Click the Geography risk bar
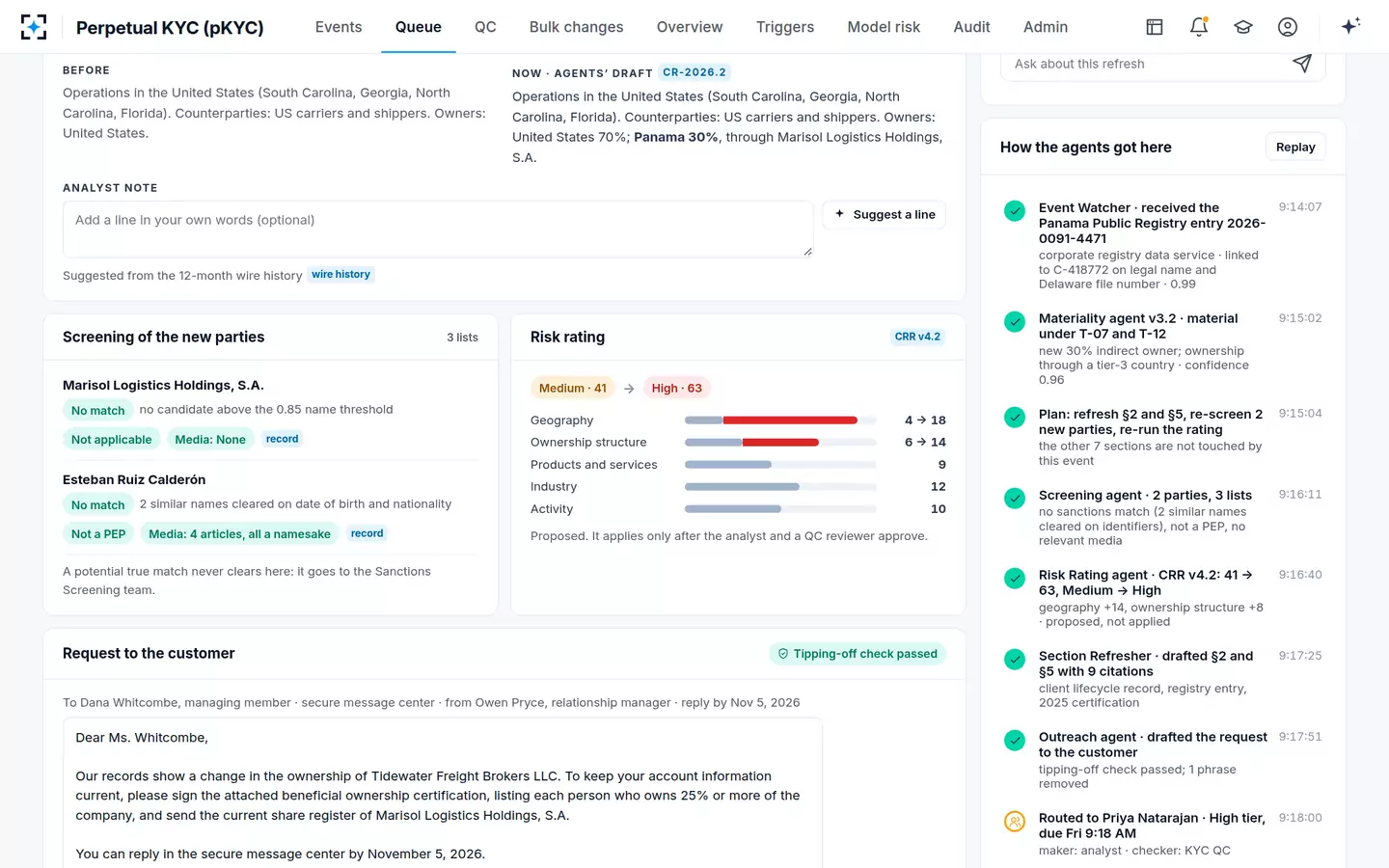The width and height of the screenshot is (1389, 868). point(780,420)
